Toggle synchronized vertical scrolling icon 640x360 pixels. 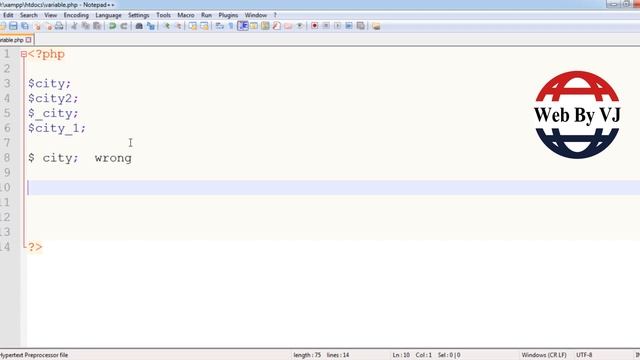coord(193,26)
